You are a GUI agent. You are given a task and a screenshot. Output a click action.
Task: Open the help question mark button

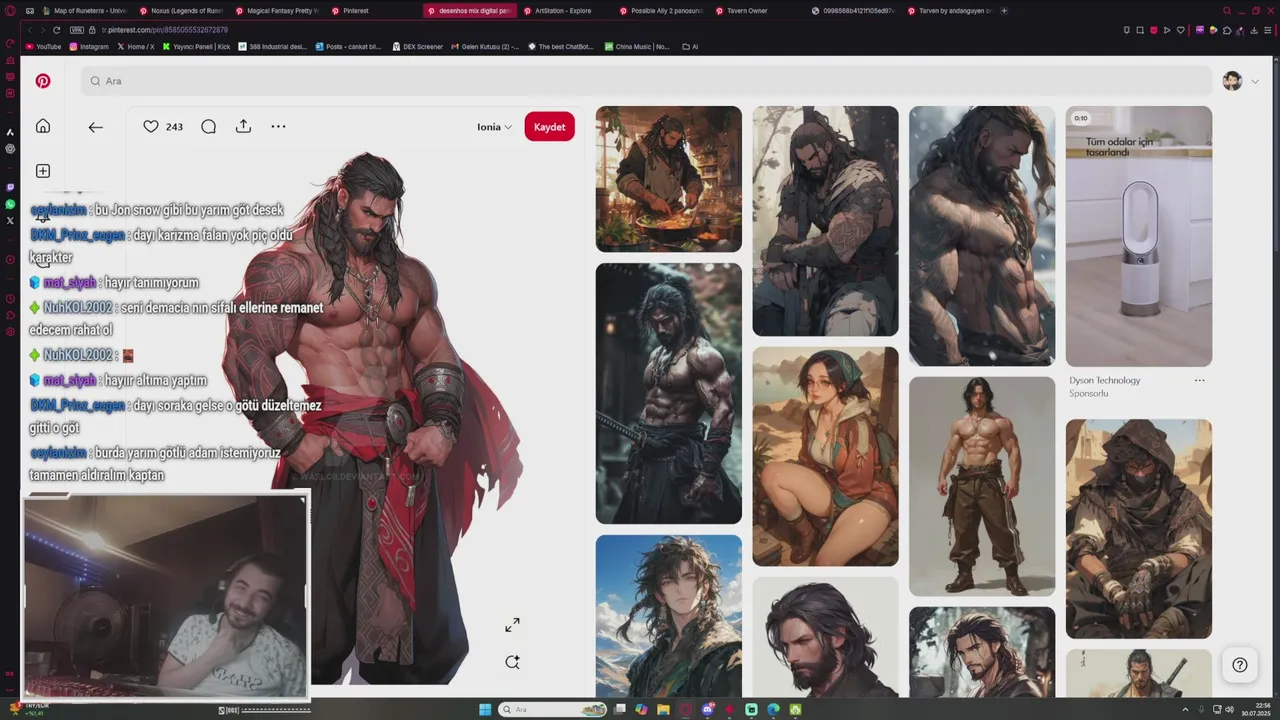(x=1240, y=665)
